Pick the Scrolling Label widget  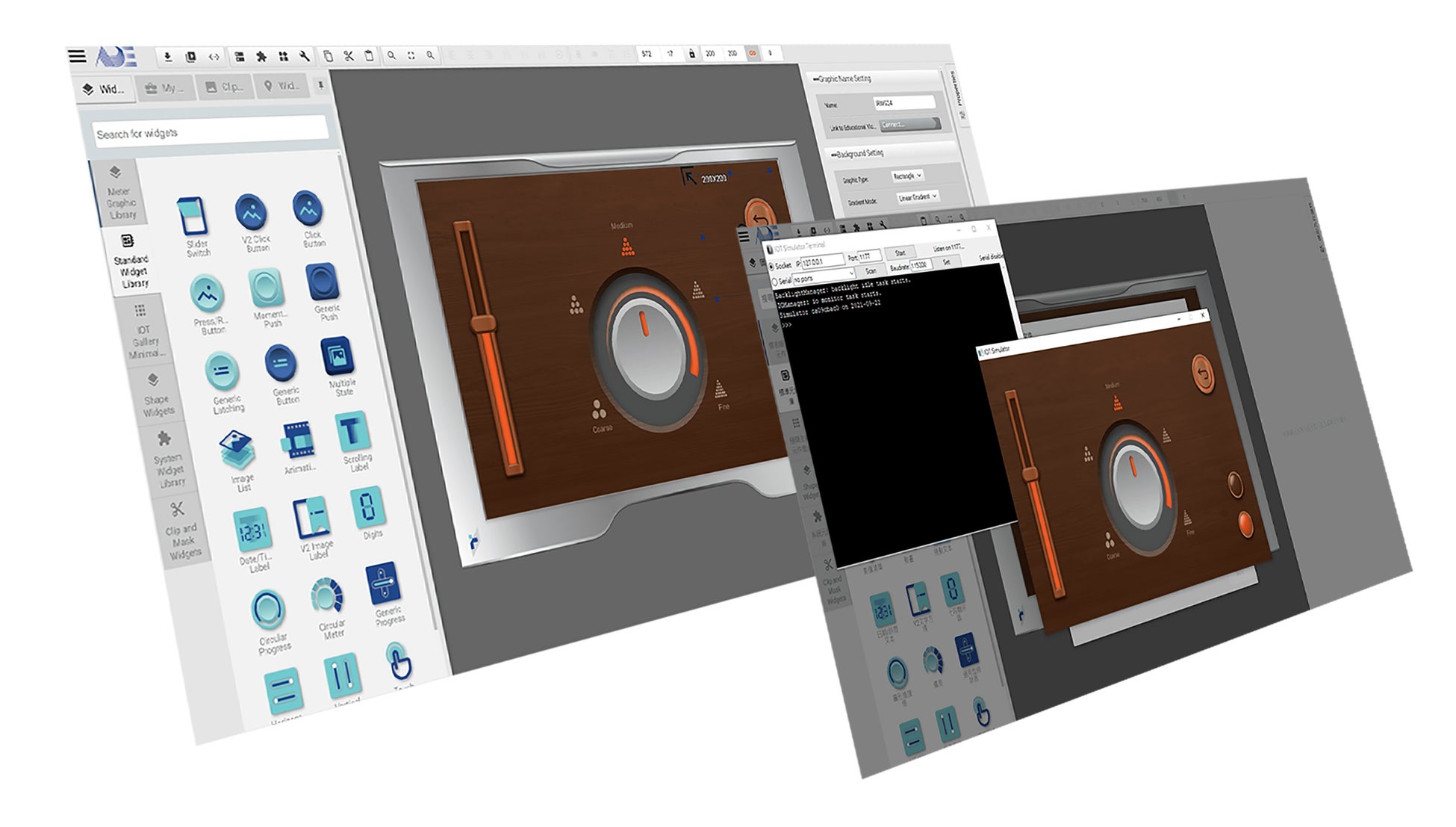352,432
